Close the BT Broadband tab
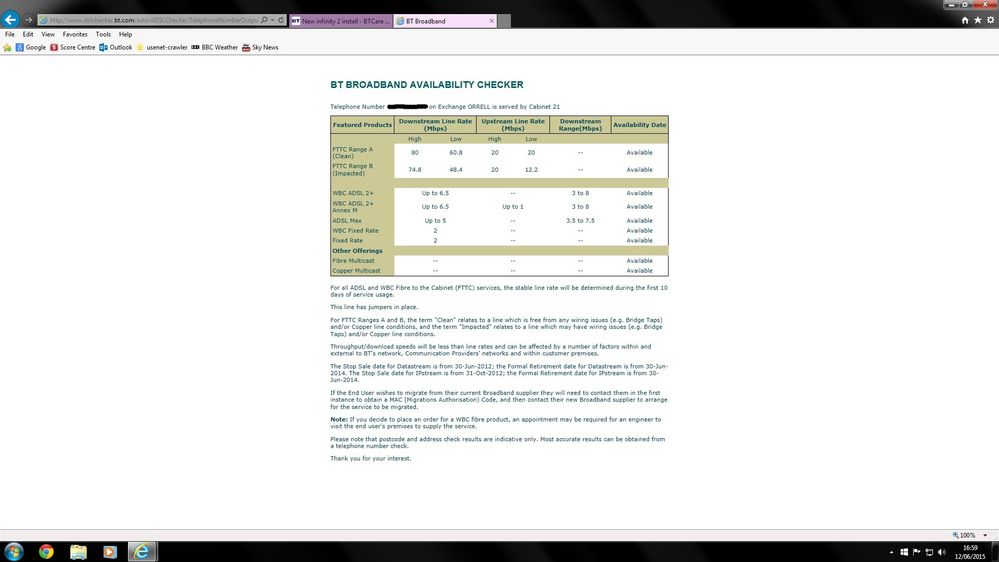Viewport: 999px width, 562px height. point(491,21)
